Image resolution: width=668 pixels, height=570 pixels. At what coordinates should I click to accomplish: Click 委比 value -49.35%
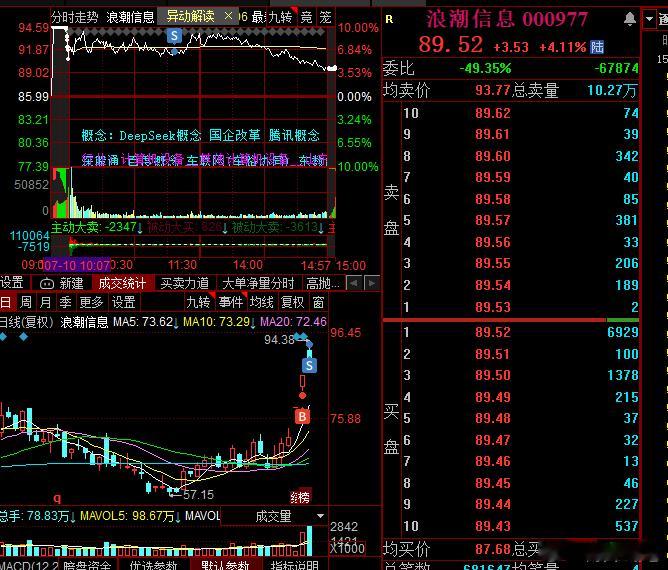485,68
